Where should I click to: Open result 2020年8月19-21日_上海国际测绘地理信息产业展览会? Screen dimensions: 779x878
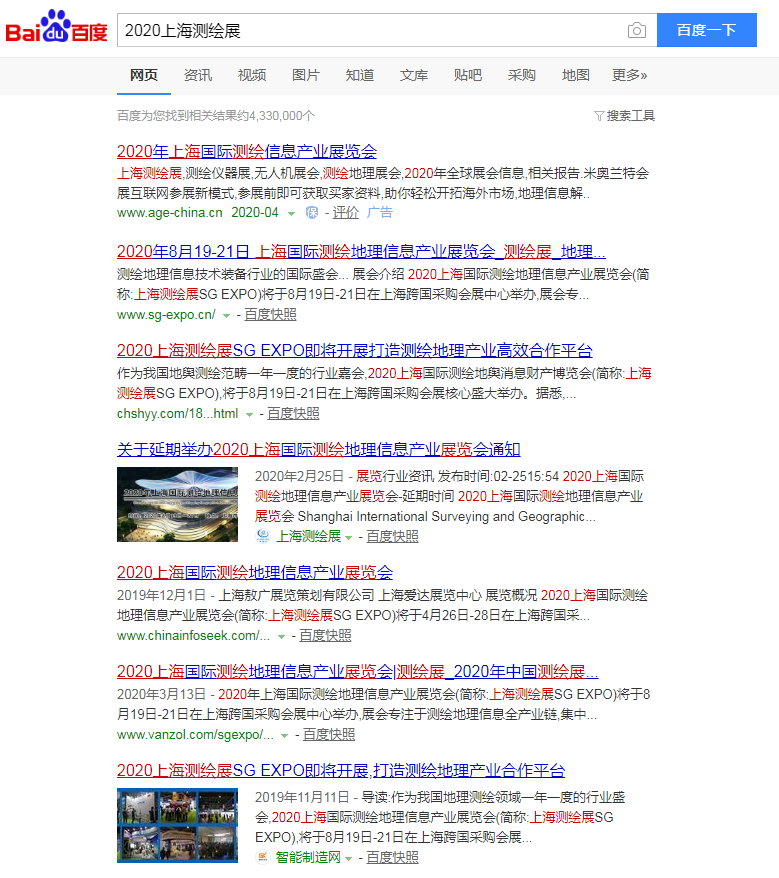click(361, 251)
